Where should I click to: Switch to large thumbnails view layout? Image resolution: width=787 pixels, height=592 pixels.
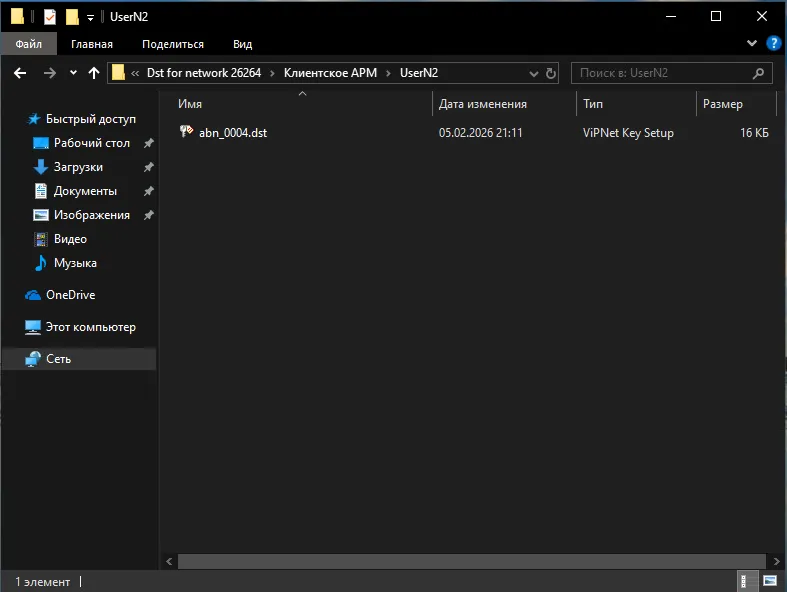(769, 581)
